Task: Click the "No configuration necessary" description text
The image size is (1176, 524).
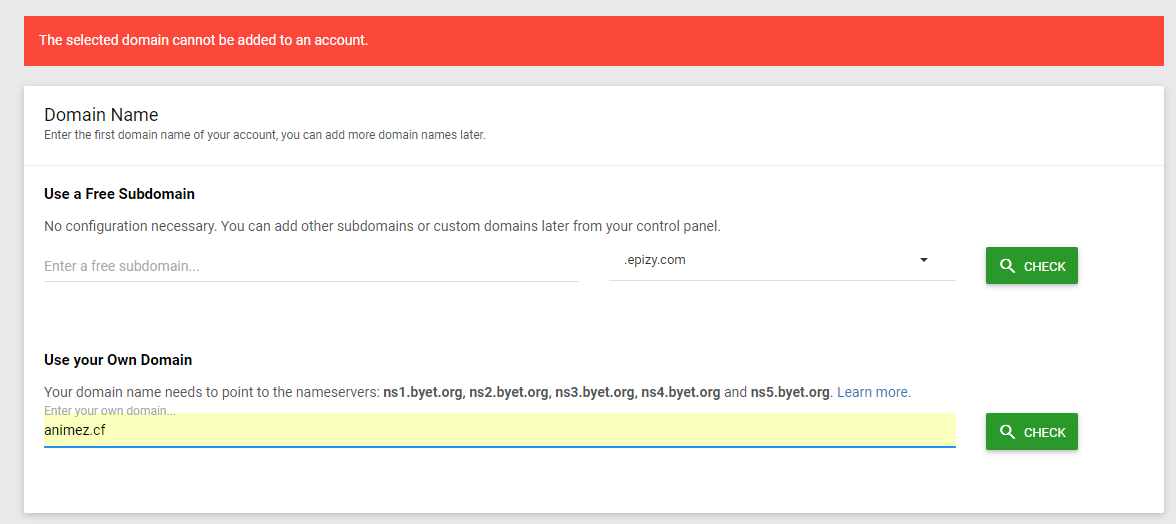Action: [382, 226]
